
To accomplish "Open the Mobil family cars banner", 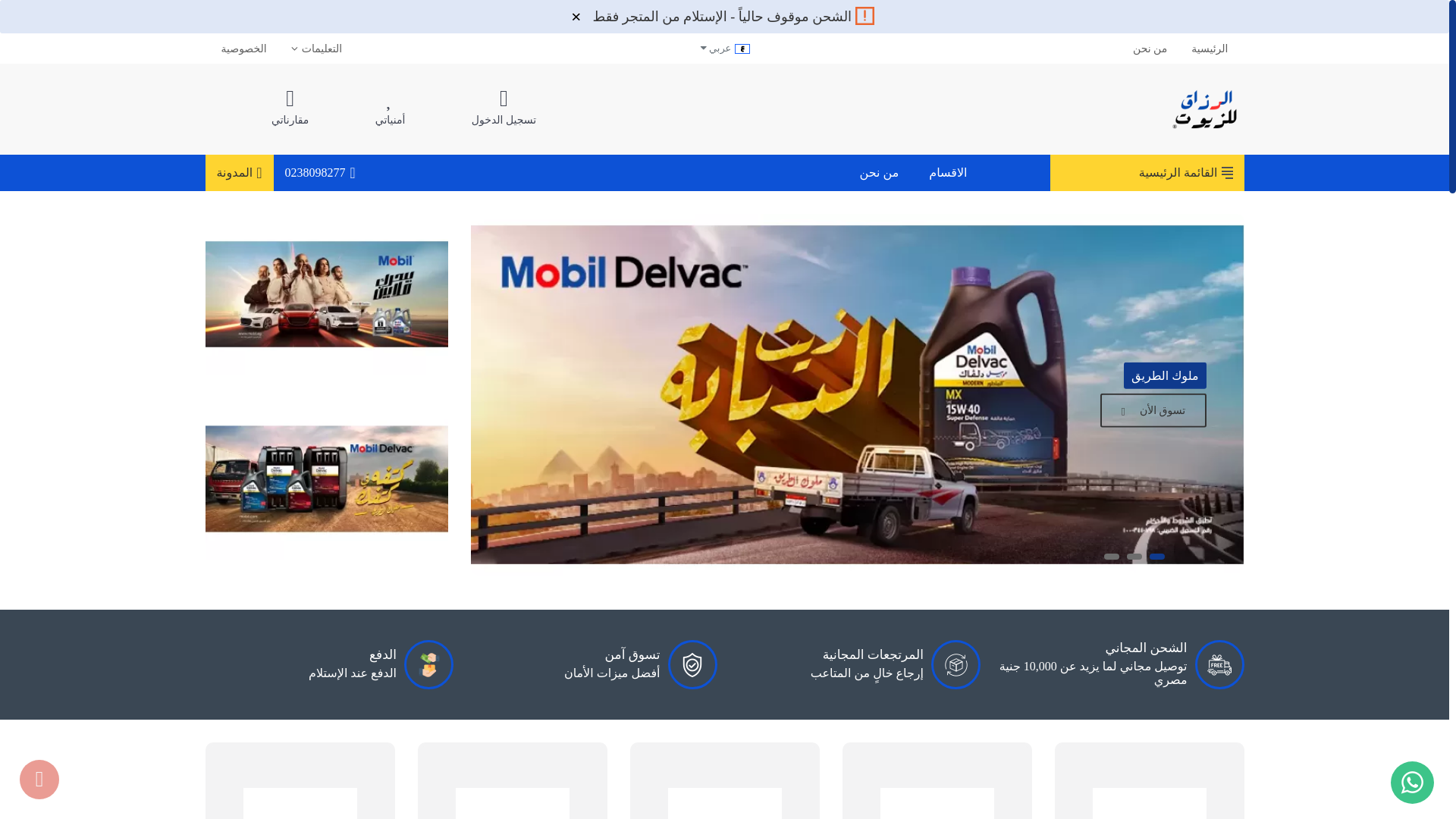I will [327, 294].
